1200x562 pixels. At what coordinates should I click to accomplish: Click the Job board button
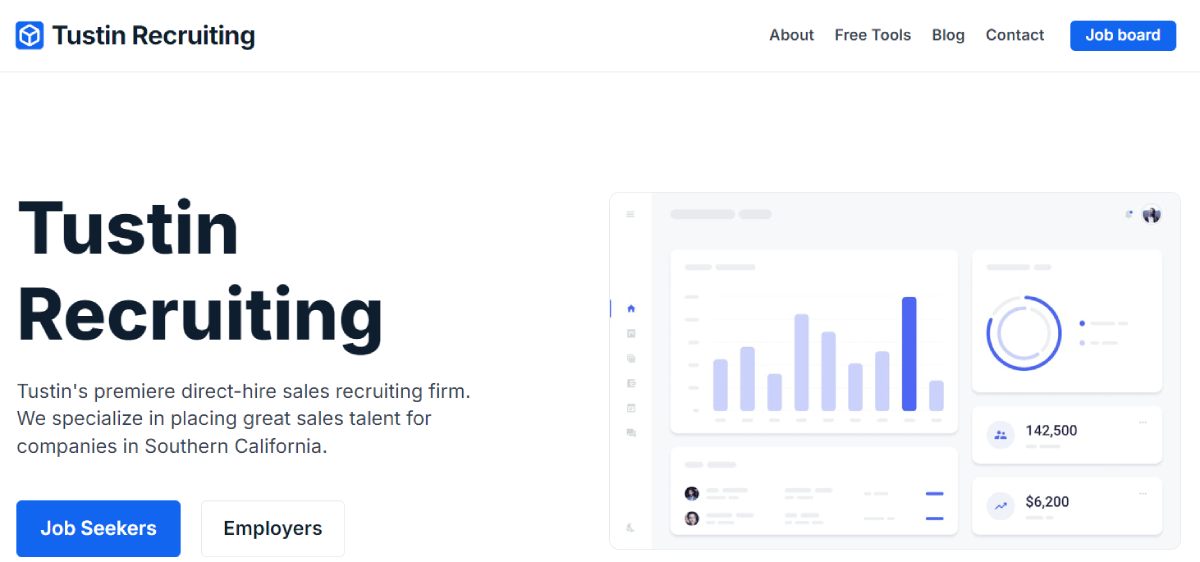[1123, 35]
